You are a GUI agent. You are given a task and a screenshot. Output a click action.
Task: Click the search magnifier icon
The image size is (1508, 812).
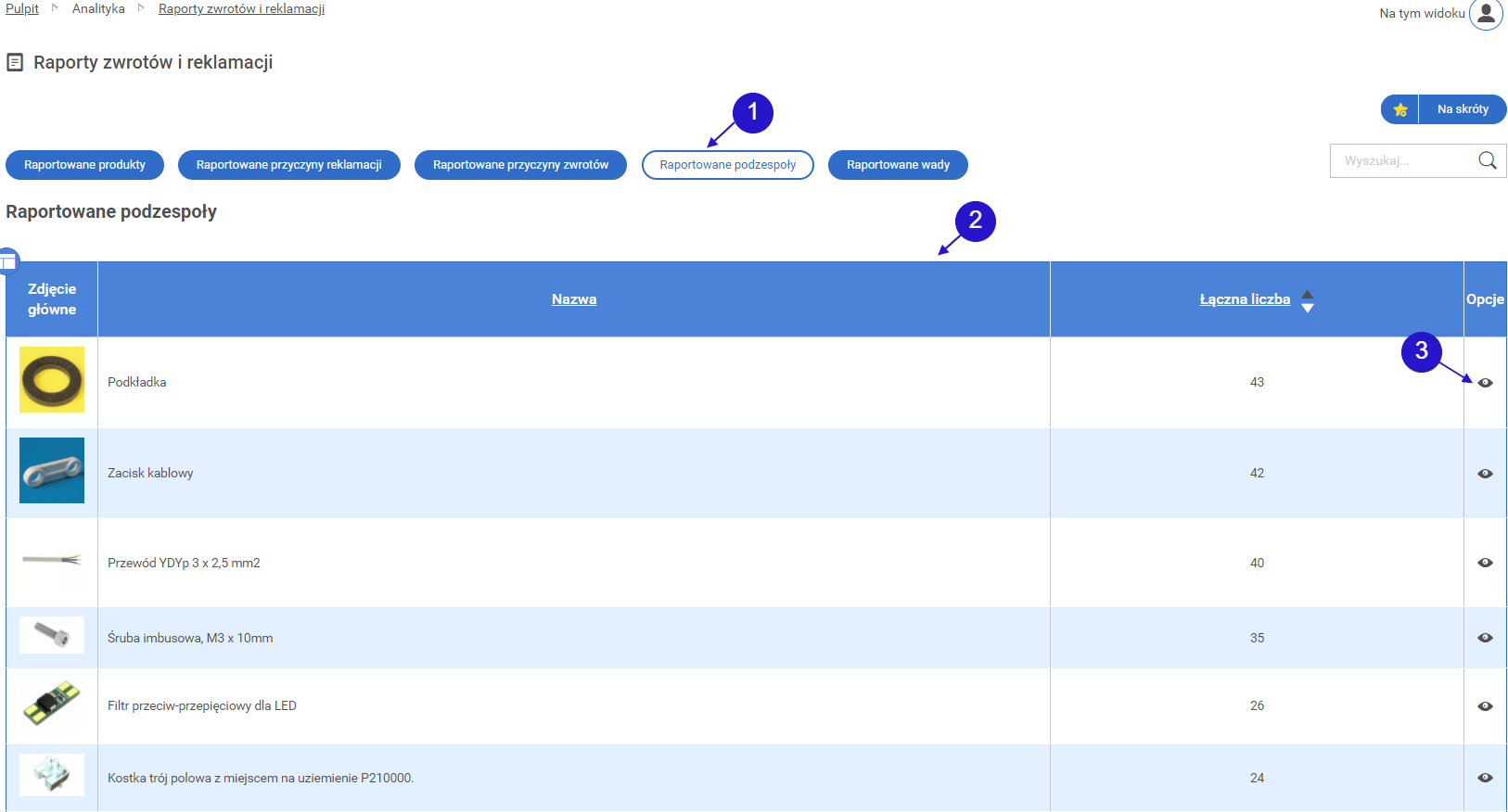[x=1487, y=160]
